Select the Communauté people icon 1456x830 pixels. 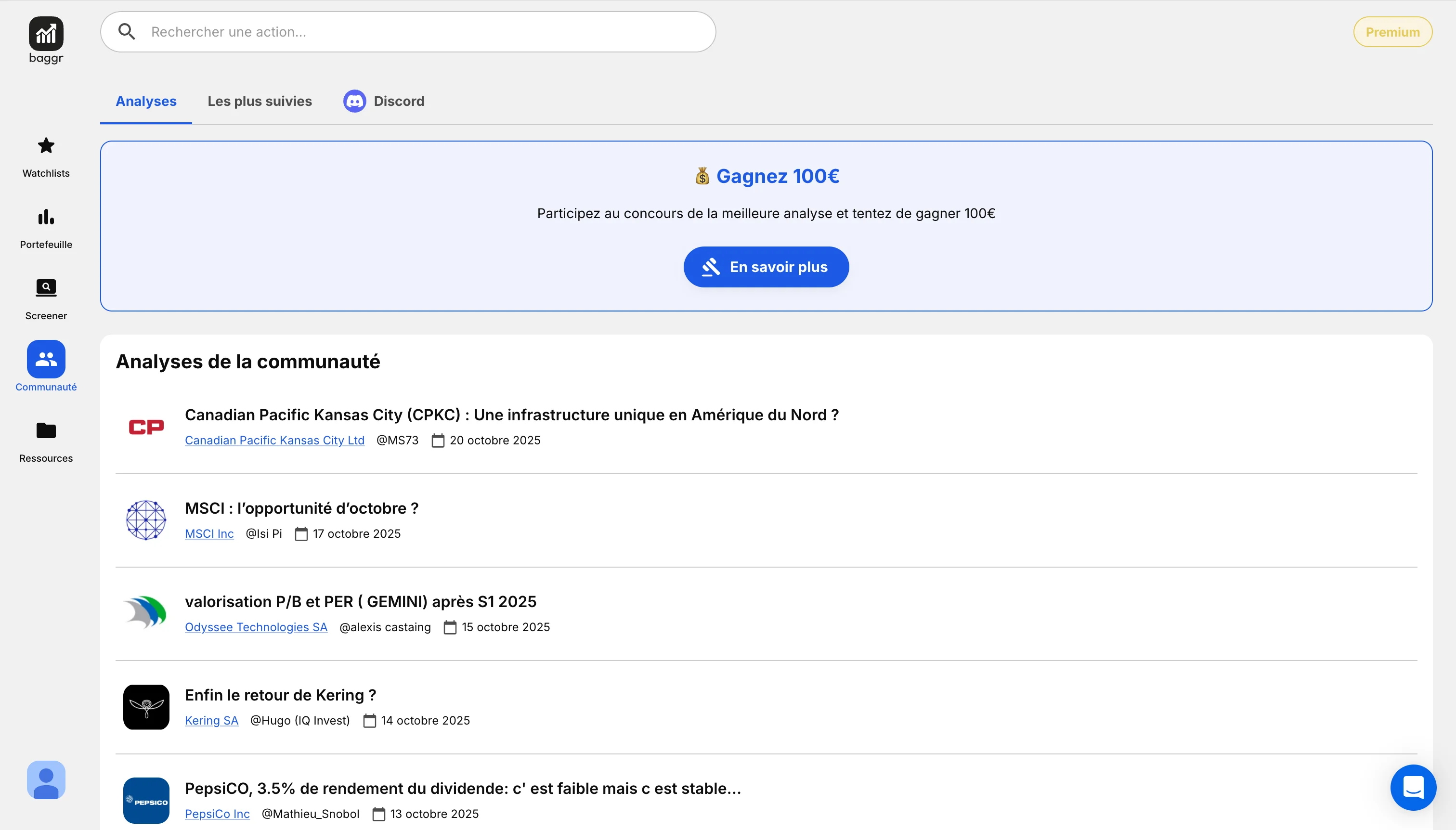(x=46, y=359)
